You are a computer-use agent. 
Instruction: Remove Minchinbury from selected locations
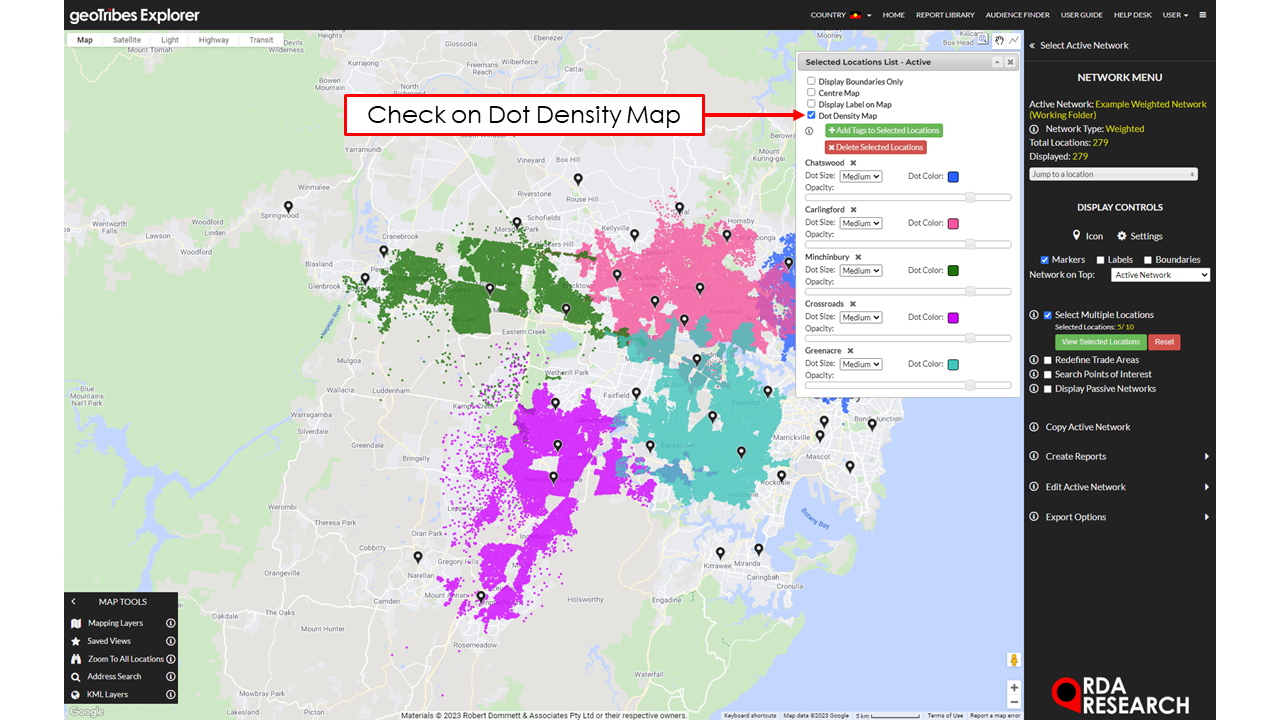(858, 257)
